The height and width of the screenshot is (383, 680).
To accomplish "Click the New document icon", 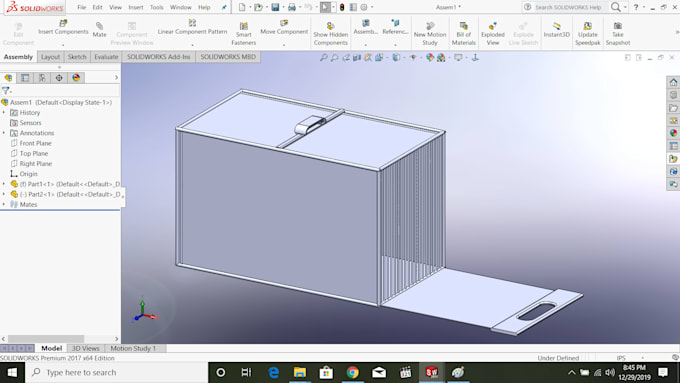I will coord(242,7).
